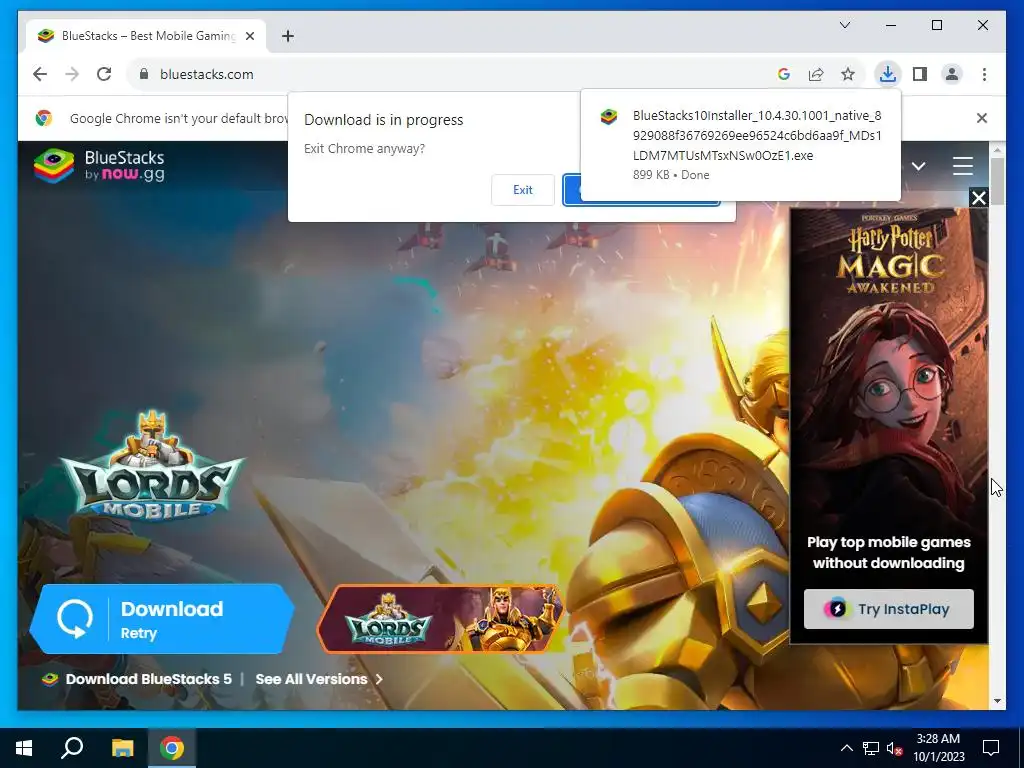
Task: Share this page icon in address bar
Action: click(x=816, y=74)
